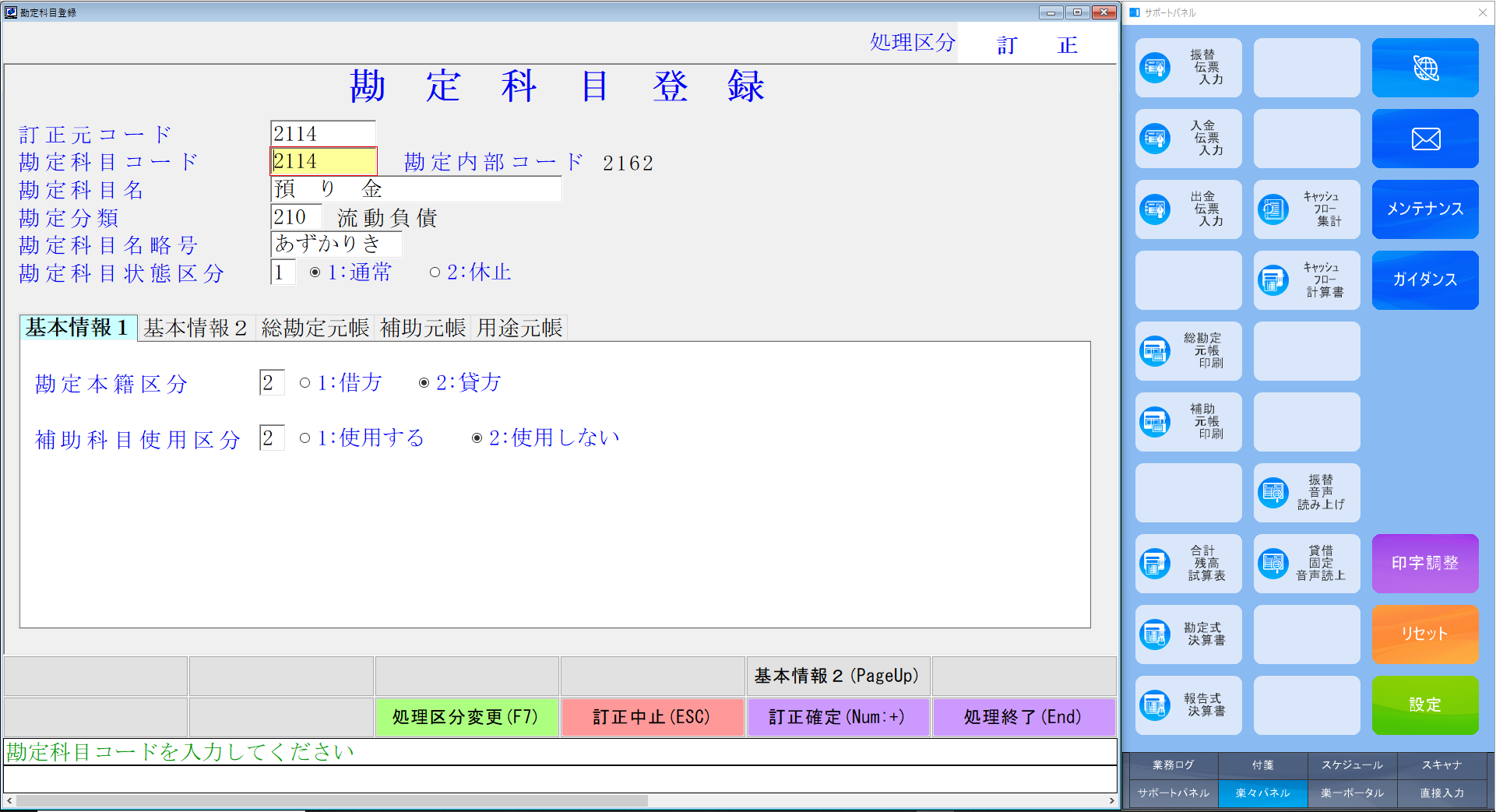This screenshot has width=1496, height=812.
Task: Click the scrollbar left arrow
Action: click(x=9, y=800)
